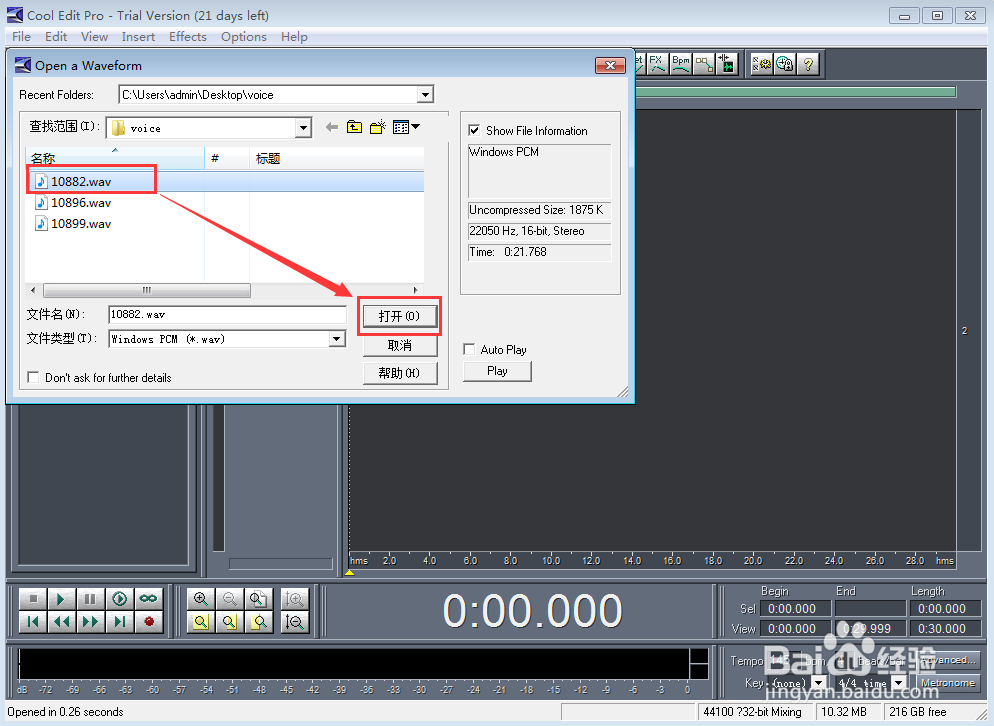The image size is (994, 726).
Task: Open the Options menu
Action: click(x=243, y=37)
